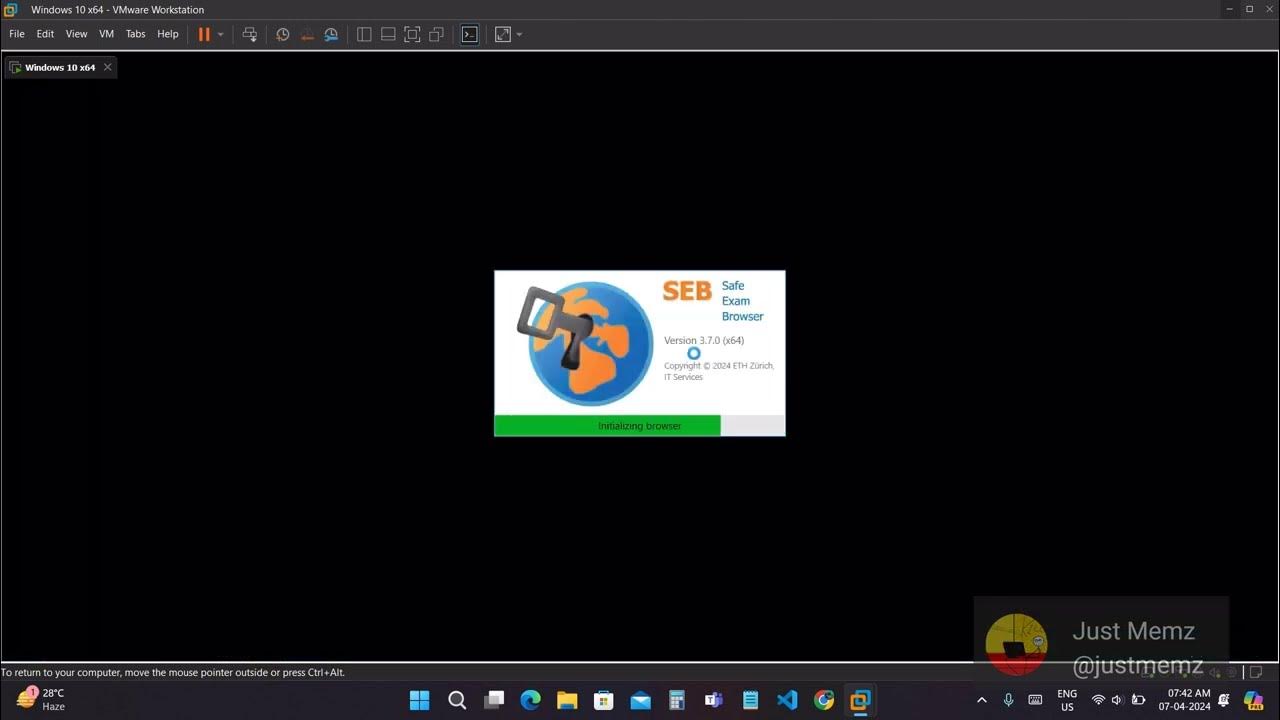Click Send Ctrl+Alt+Del toolbar icon
The image size is (1280, 720).
tap(250, 34)
